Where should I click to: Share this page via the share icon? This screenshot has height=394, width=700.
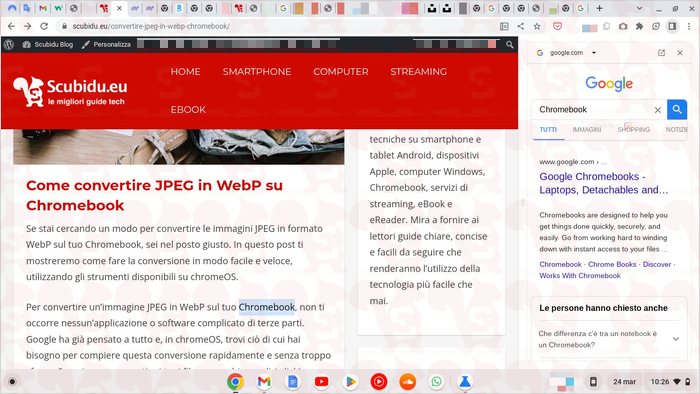pos(521,26)
